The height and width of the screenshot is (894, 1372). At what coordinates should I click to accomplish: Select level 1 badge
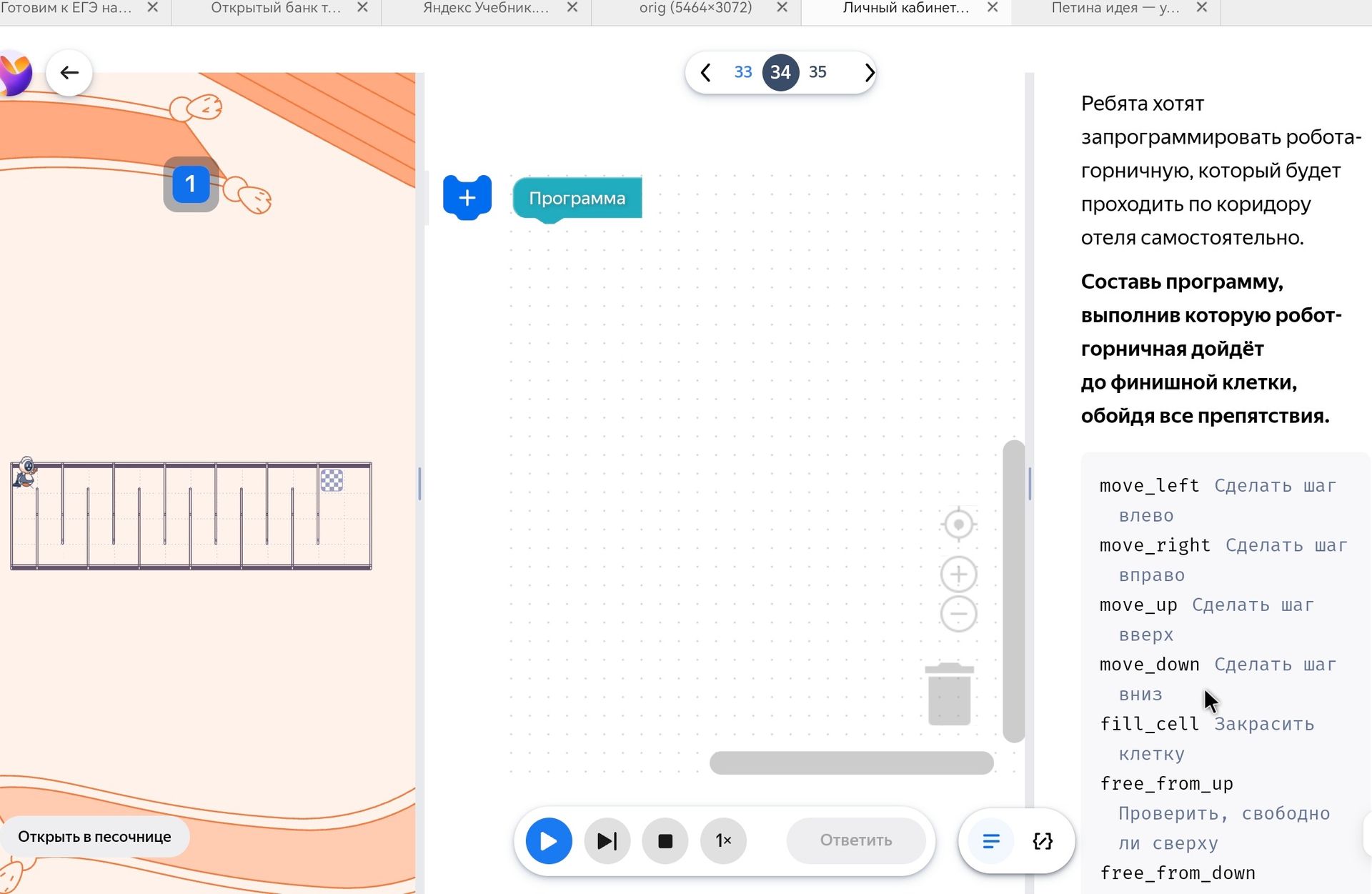click(x=191, y=184)
